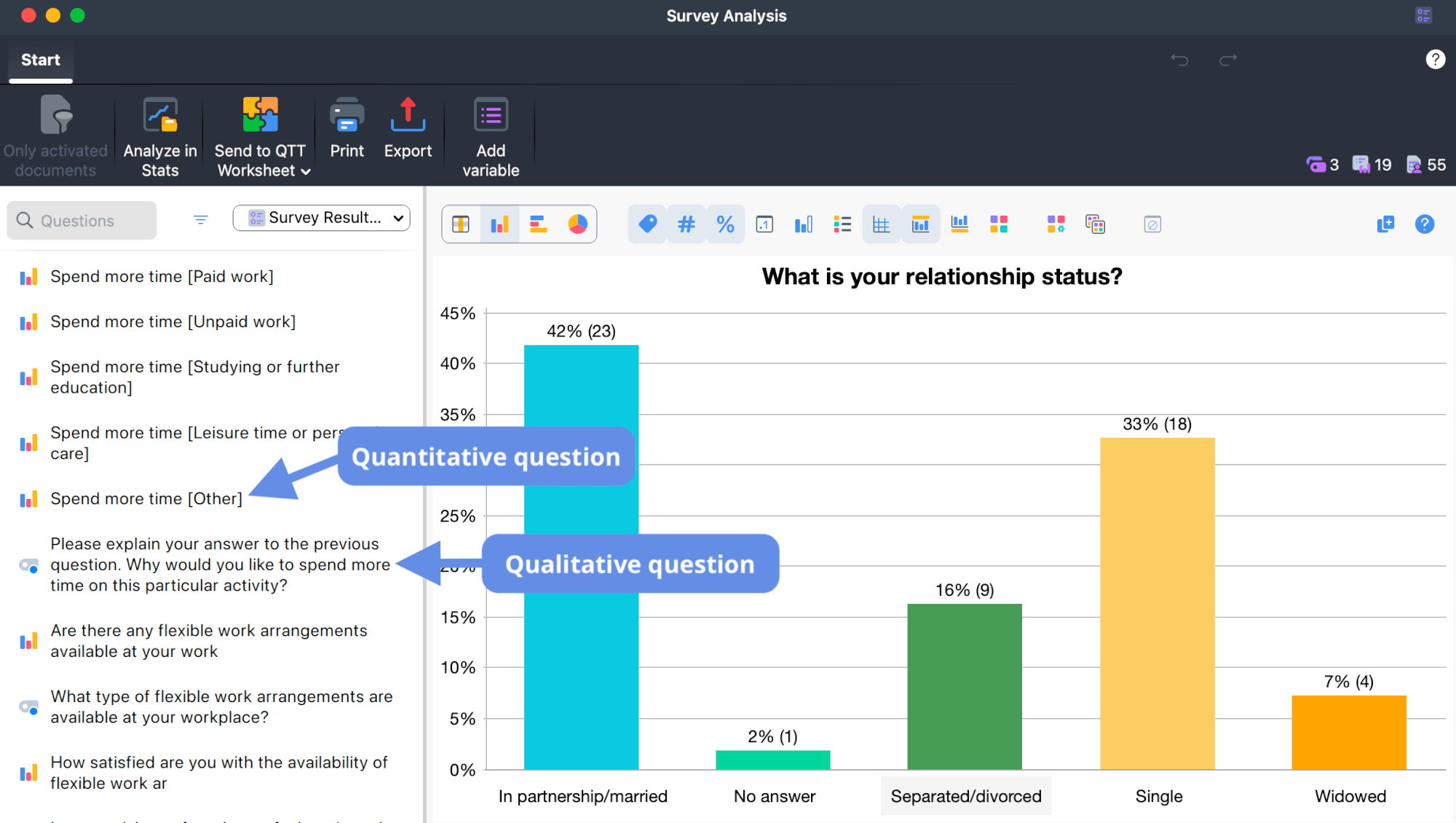Click the Print icon
The height and width of the screenshot is (823, 1456).
[x=347, y=130]
